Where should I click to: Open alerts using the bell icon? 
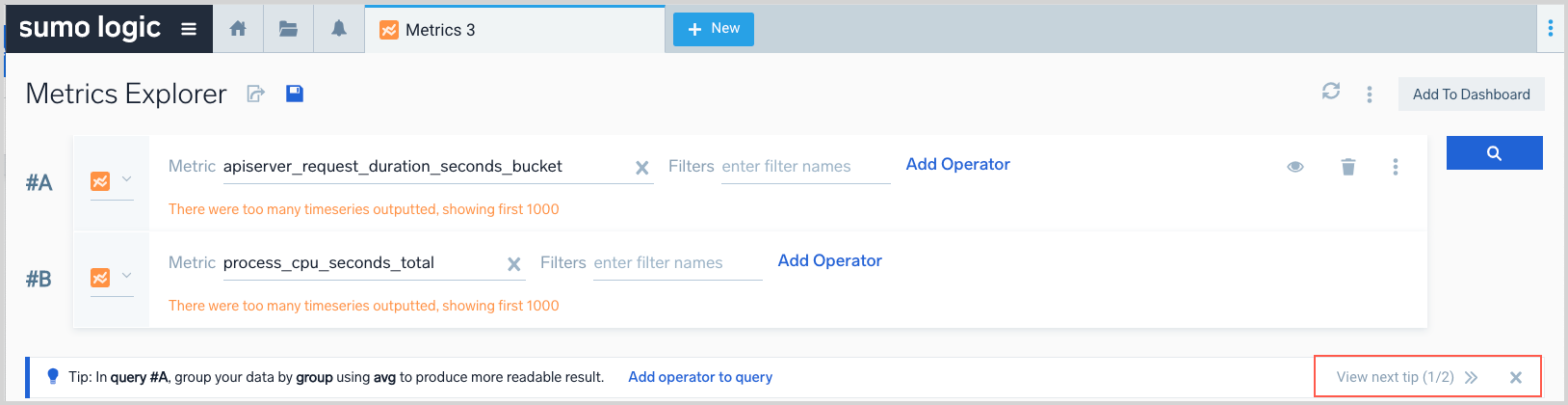coord(339,29)
